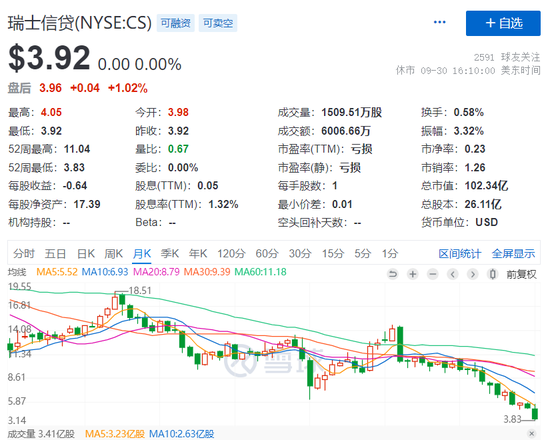The height and width of the screenshot is (440, 550).
Task: Add stock via 自选 button
Action: tap(503, 23)
